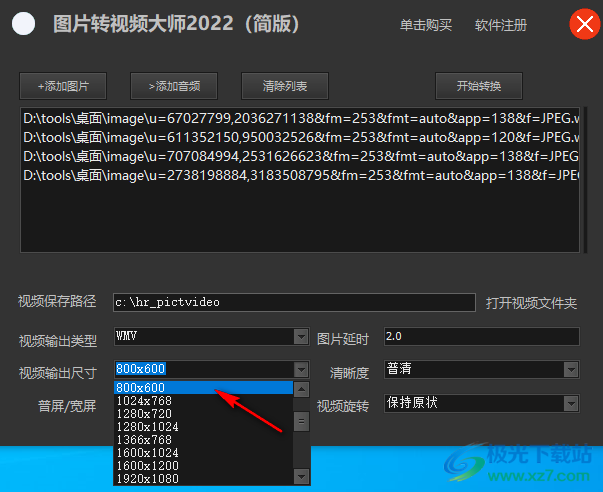Select 1280x720 in the size list

[x=204, y=414]
